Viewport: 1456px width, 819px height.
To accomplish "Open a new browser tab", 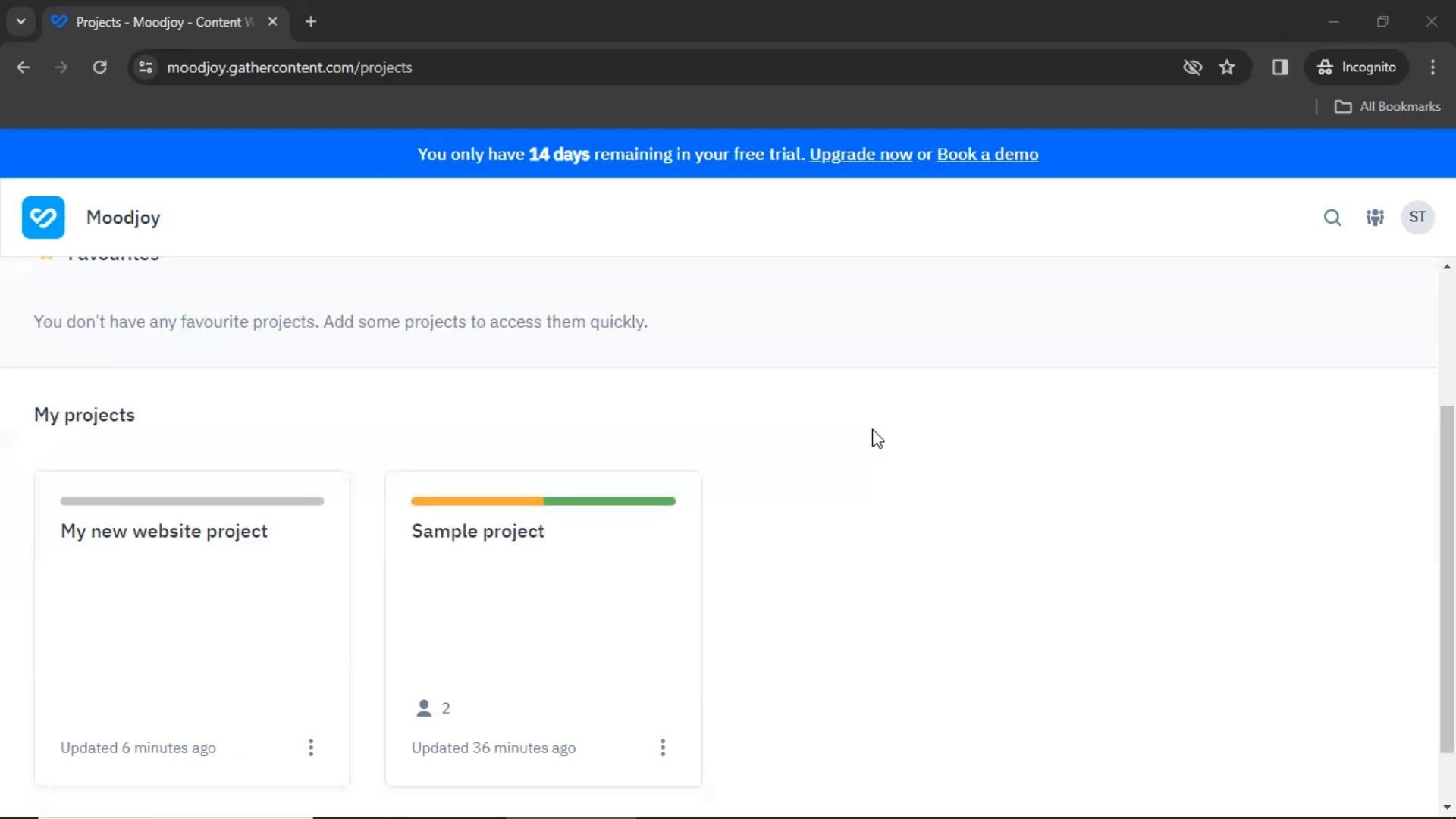I will [311, 22].
